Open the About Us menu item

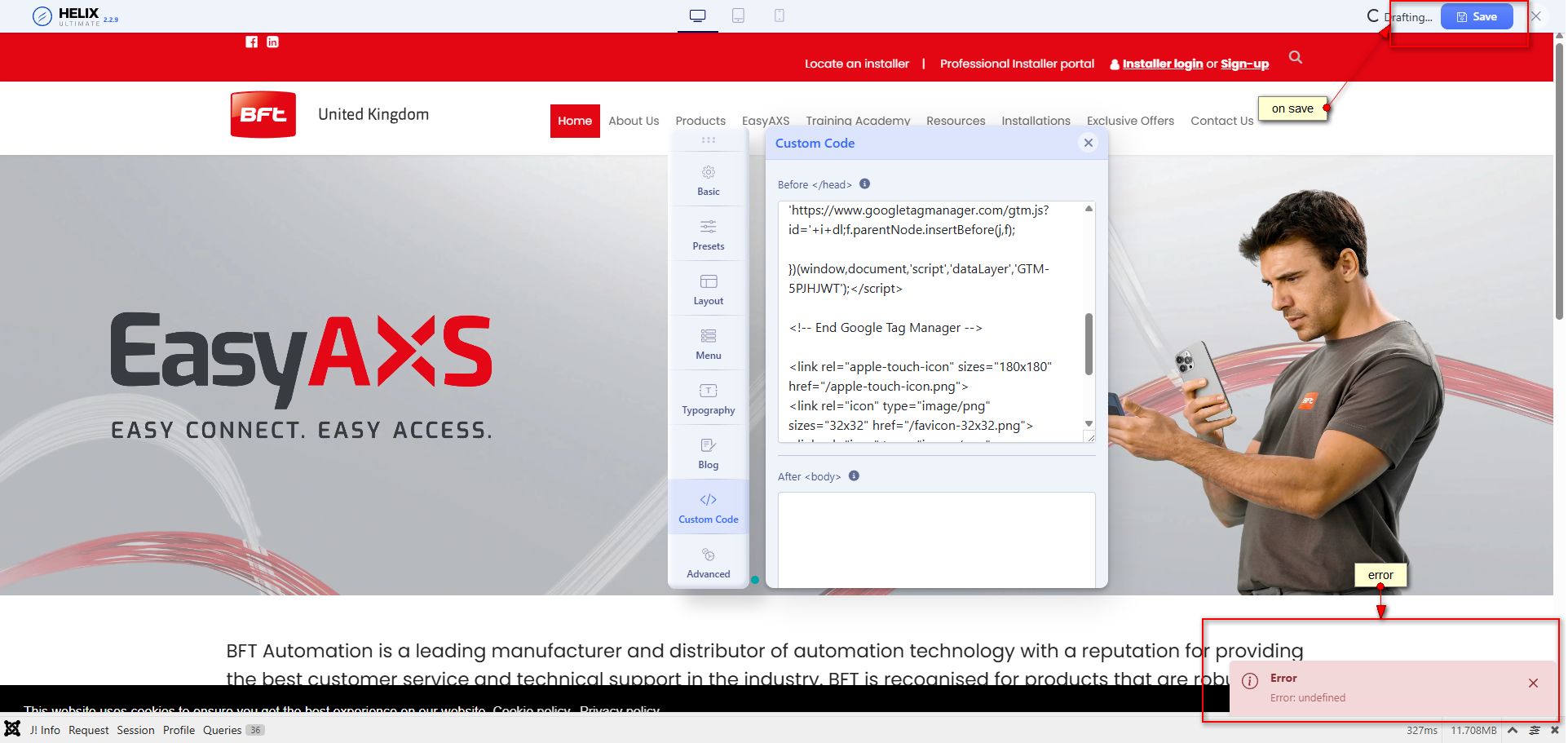[634, 121]
